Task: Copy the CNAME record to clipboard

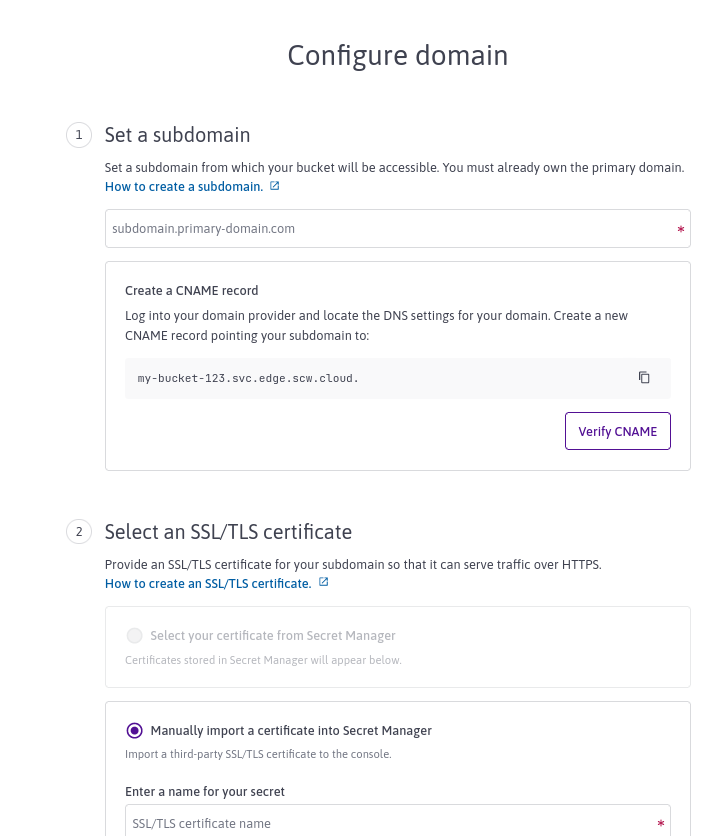Action: pyautogui.click(x=644, y=378)
